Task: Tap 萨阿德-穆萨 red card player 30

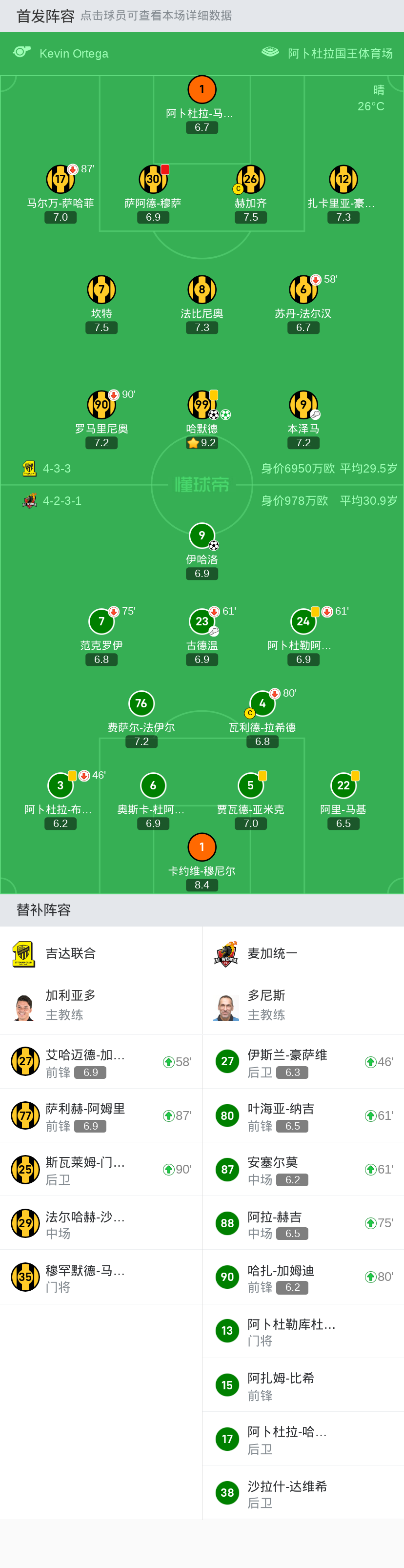Action: pyautogui.click(x=153, y=179)
